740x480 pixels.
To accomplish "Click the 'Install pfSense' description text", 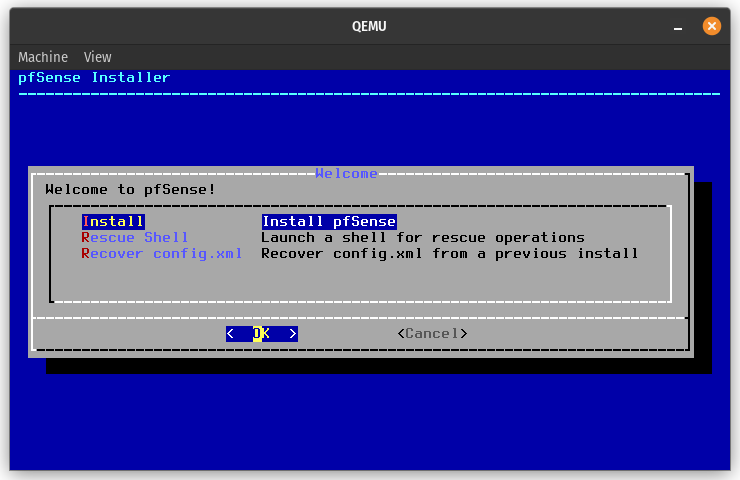I will [329, 221].
